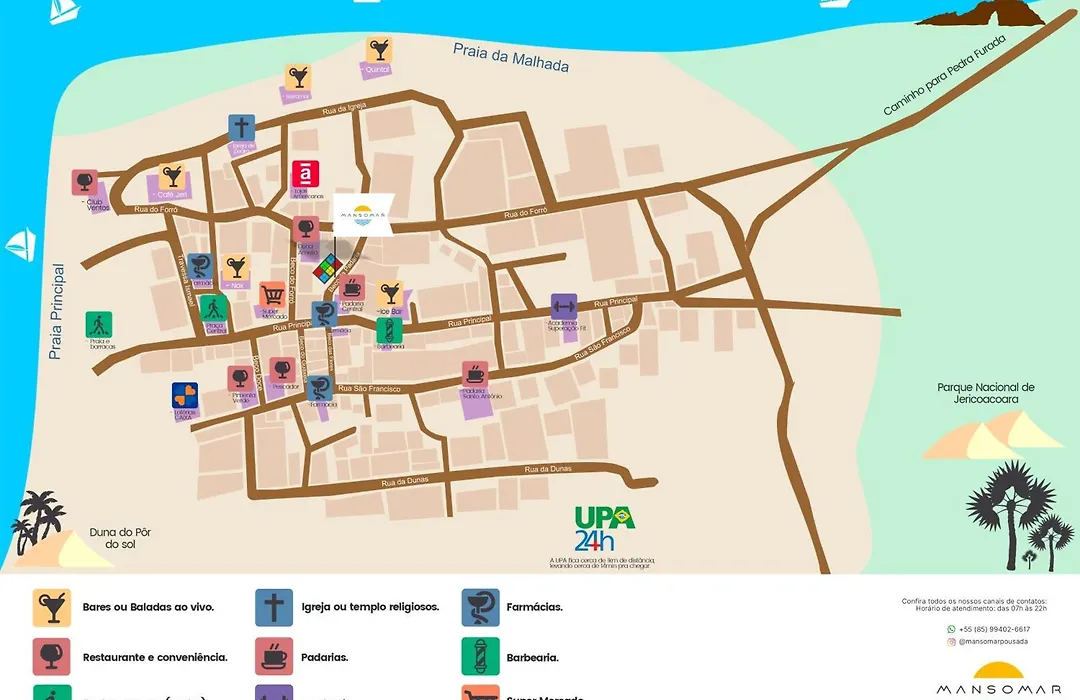Open the Pescador restaurant icon
1080x700 pixels.
pos(282,371)
